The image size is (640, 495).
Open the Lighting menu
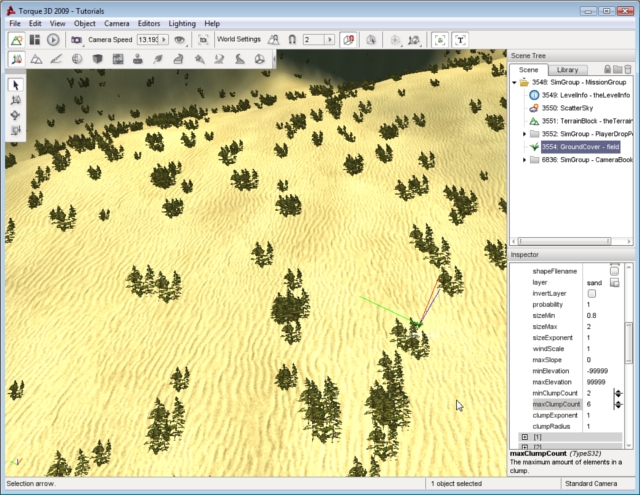[x=184, y=22]
